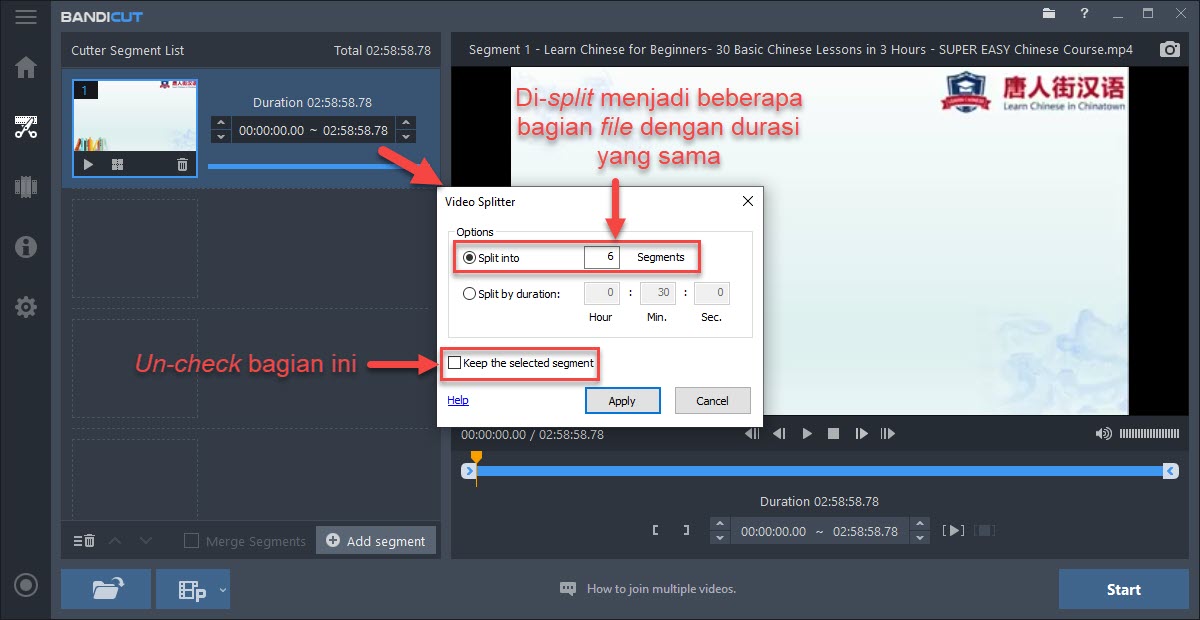Move segment up with the up chevron
The height and width of the screenshot is (620, 1200).
(x=115, y=541)
